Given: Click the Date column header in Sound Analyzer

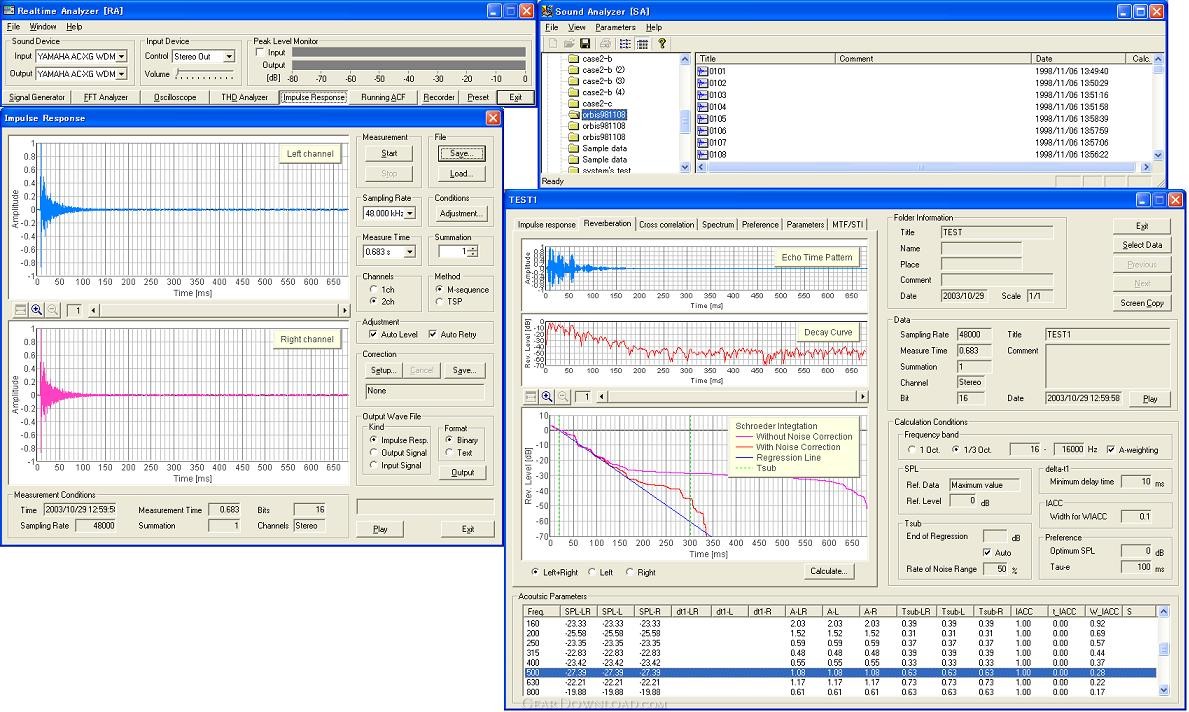Looking at the screenshot, I should point(1078,58).
